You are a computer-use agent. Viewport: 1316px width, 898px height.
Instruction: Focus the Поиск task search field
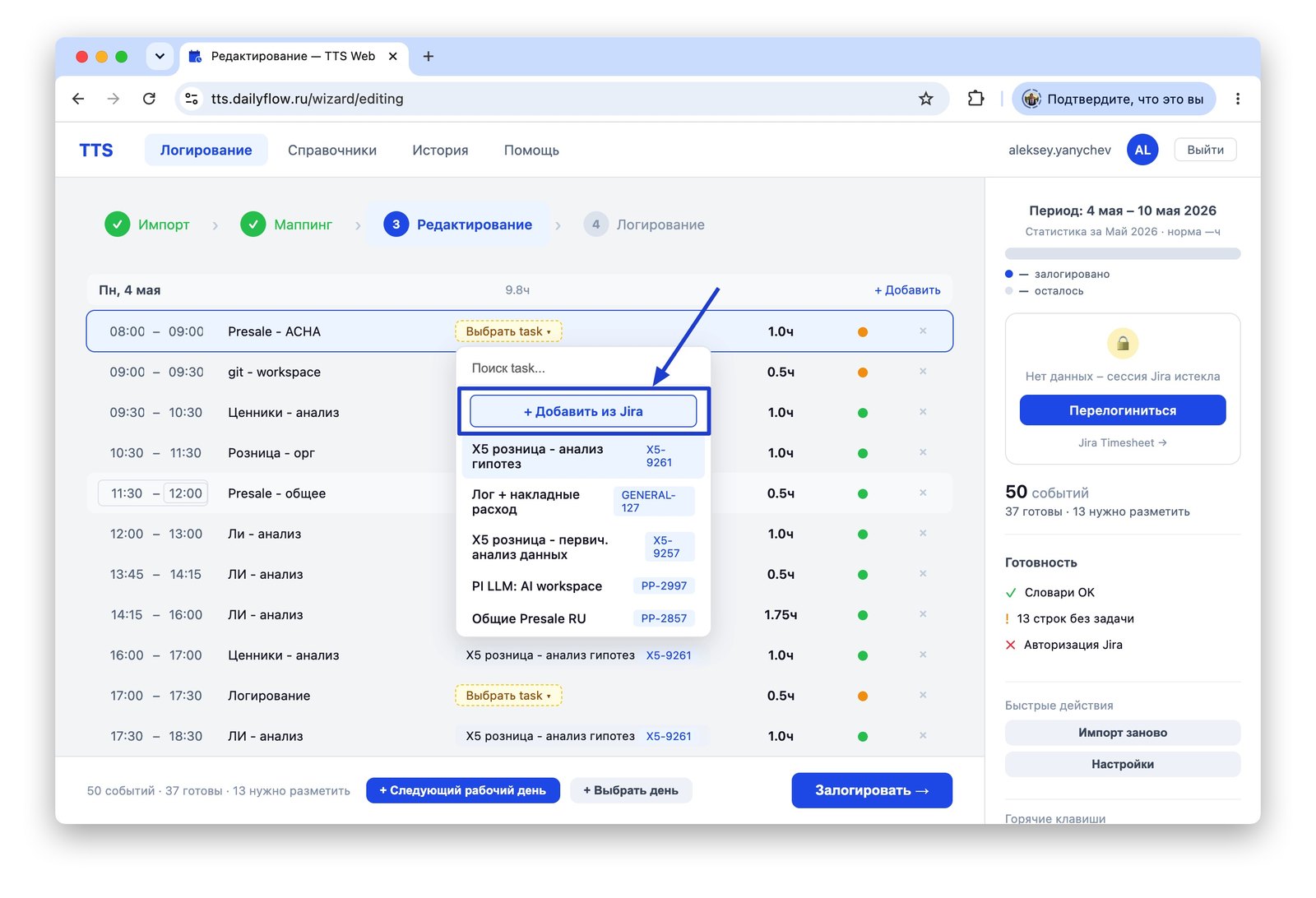583,368
